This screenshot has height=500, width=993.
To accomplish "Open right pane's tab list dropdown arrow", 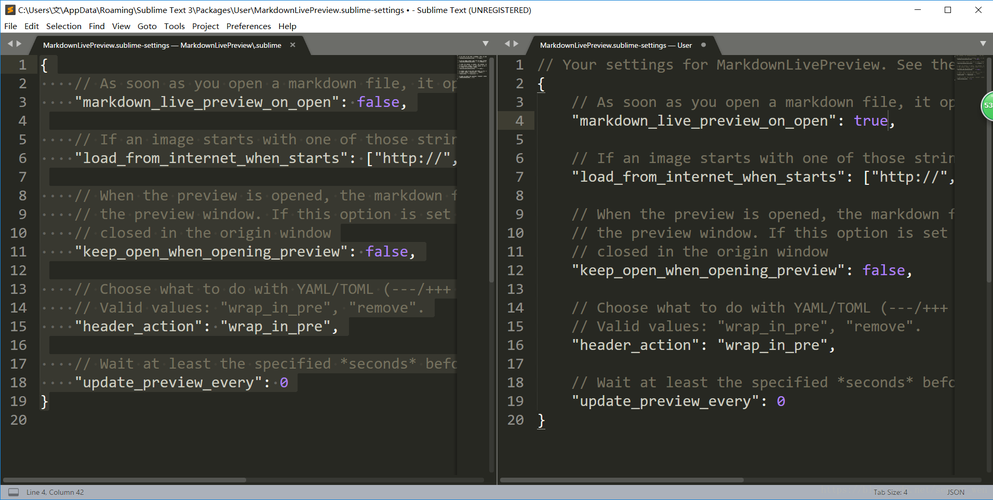I will point(983,45).
